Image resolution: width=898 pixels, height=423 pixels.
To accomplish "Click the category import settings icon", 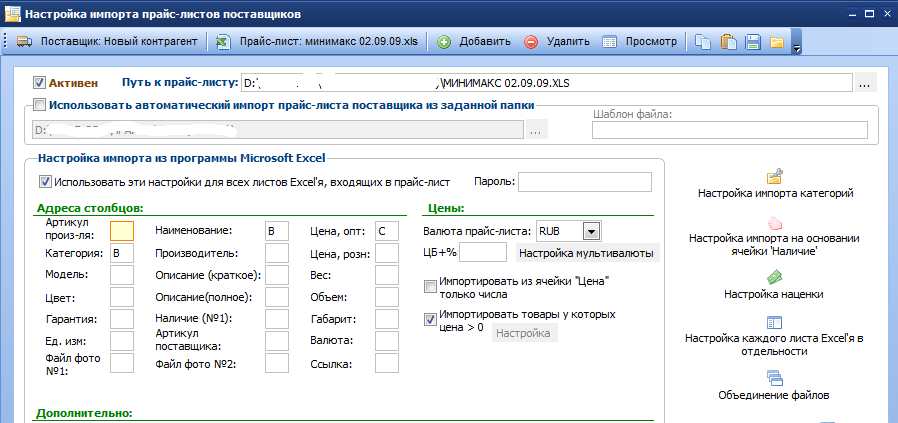I will point(775,175).
